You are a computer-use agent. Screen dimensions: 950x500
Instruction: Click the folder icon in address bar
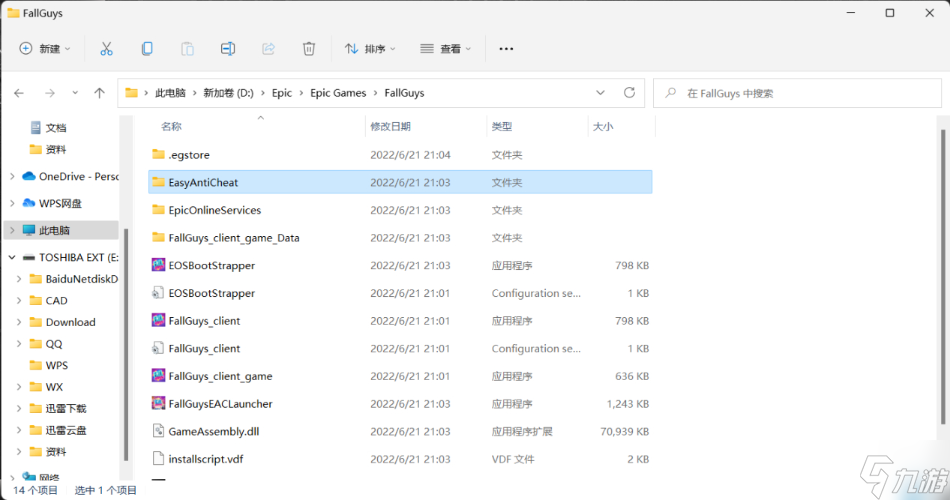point(131,93)
